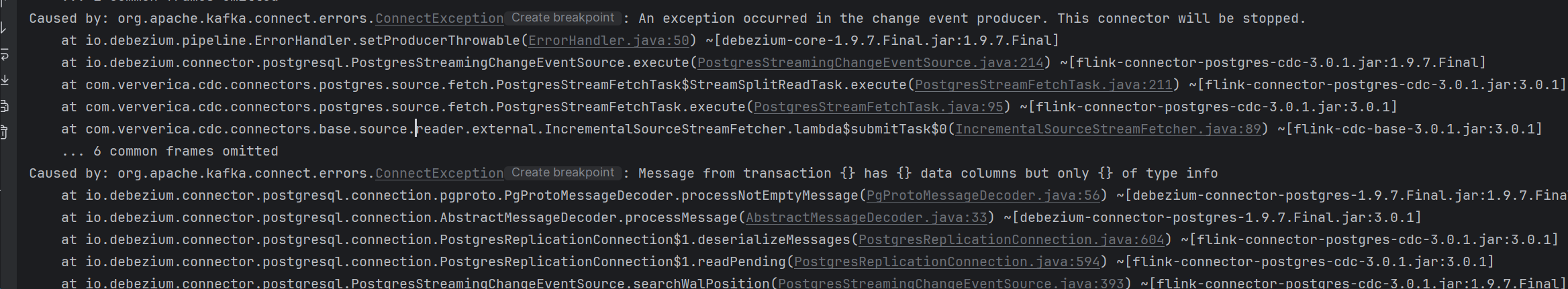This screenshot has width=1568, height=289.
Task: Open PostgresReplicationConnection.java:594 link
Action: pos(946,262)
